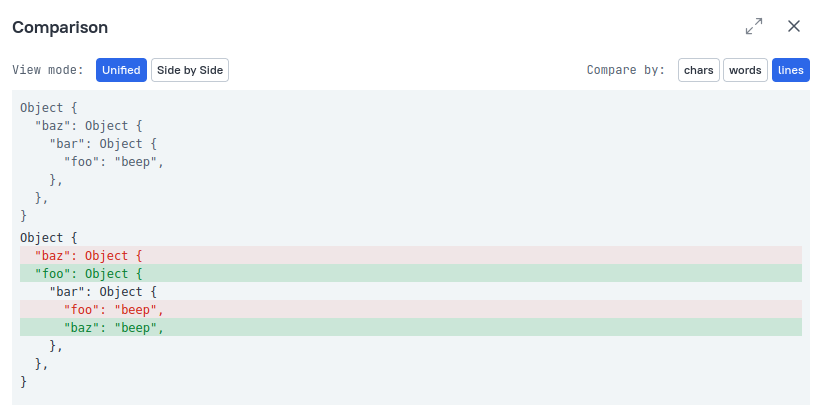The image size is (822, 405).
Task: Click the Compare by label
Action: click(625, 70)
